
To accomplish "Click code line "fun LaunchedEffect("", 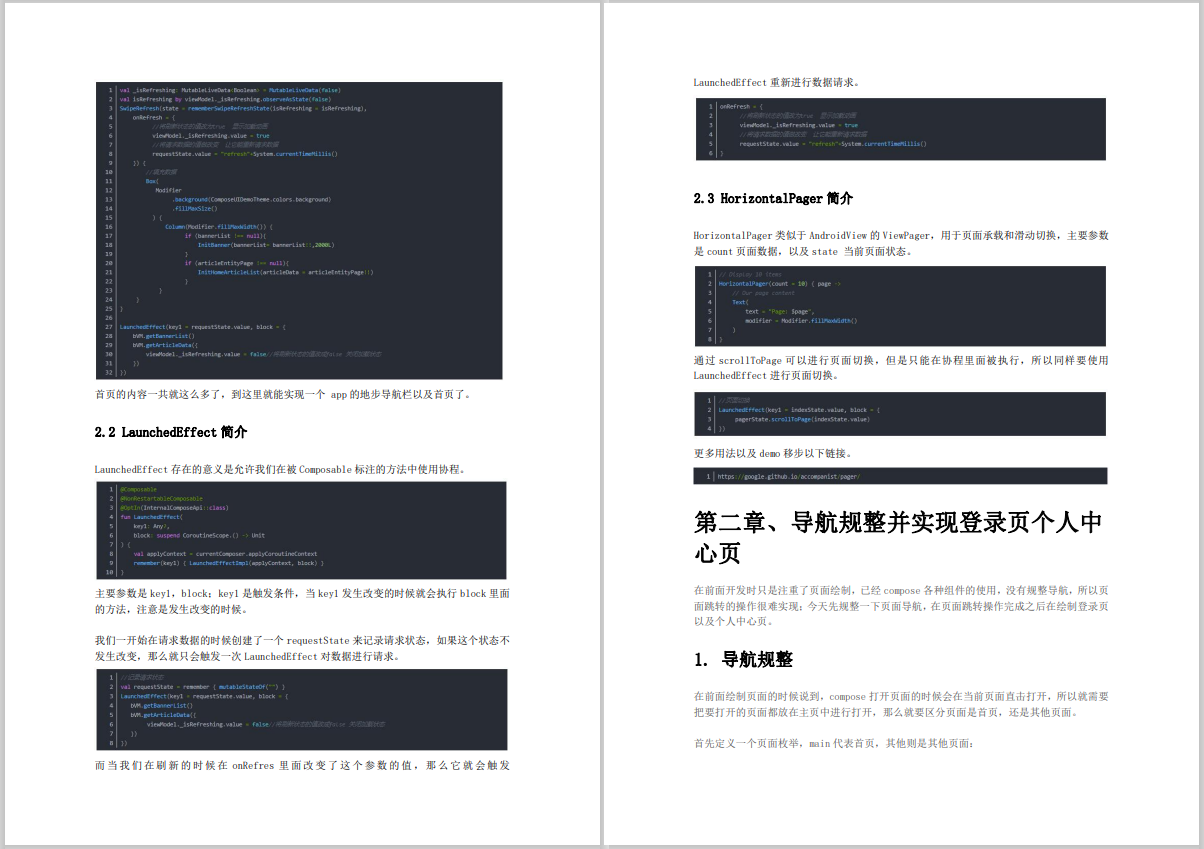I will pos(152,516).
